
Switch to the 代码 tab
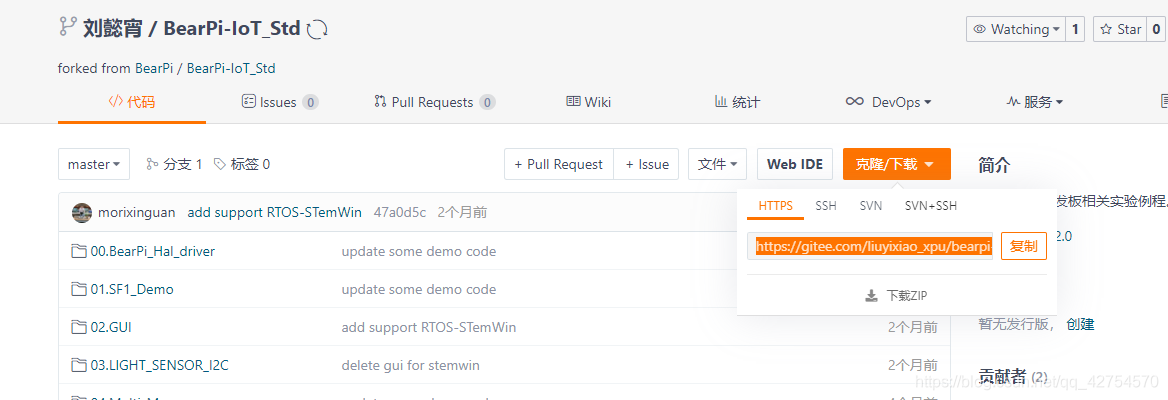tap(132, 102)
